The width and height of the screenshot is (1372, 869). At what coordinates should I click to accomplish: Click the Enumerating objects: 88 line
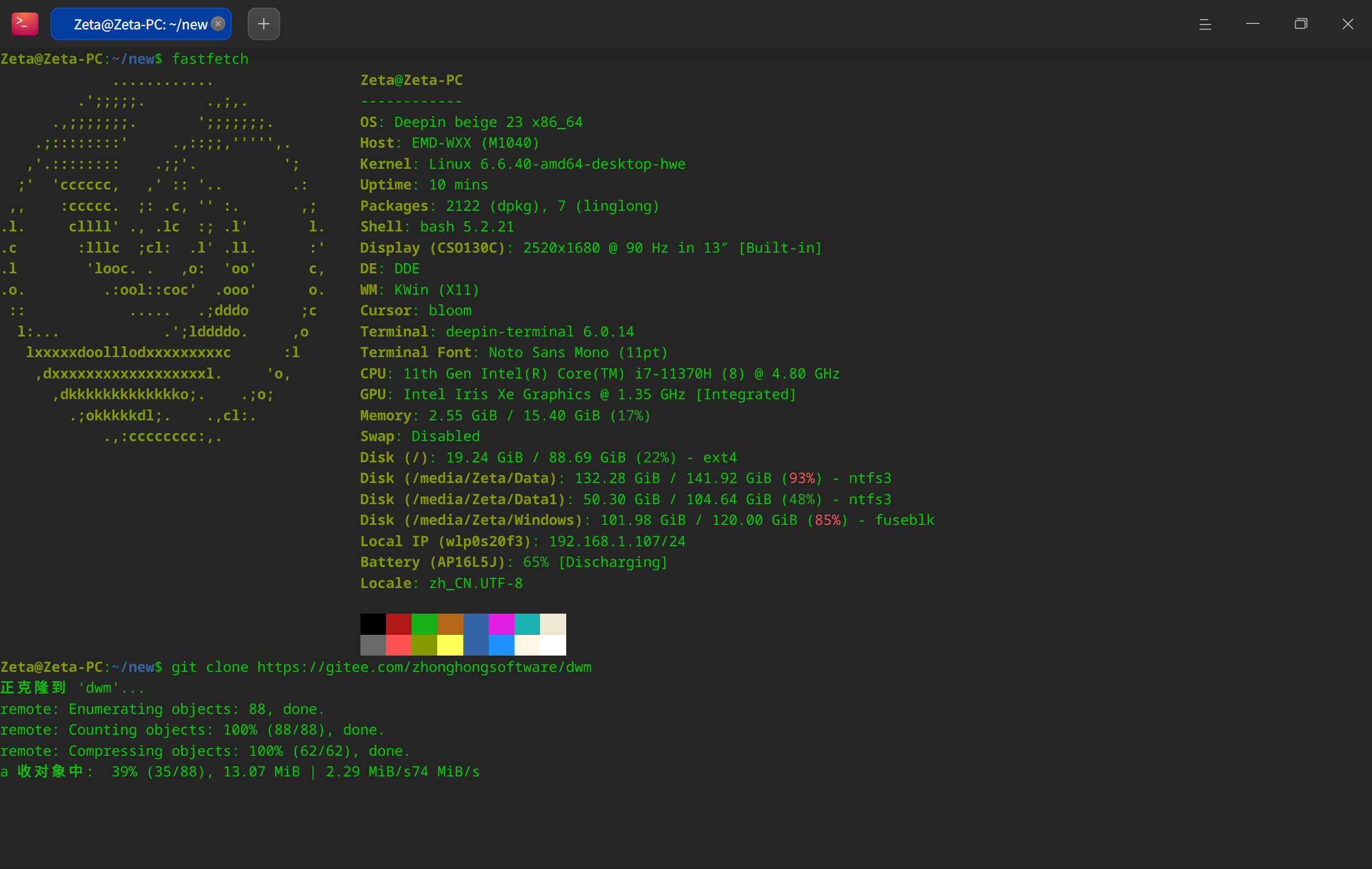[162, 709]
